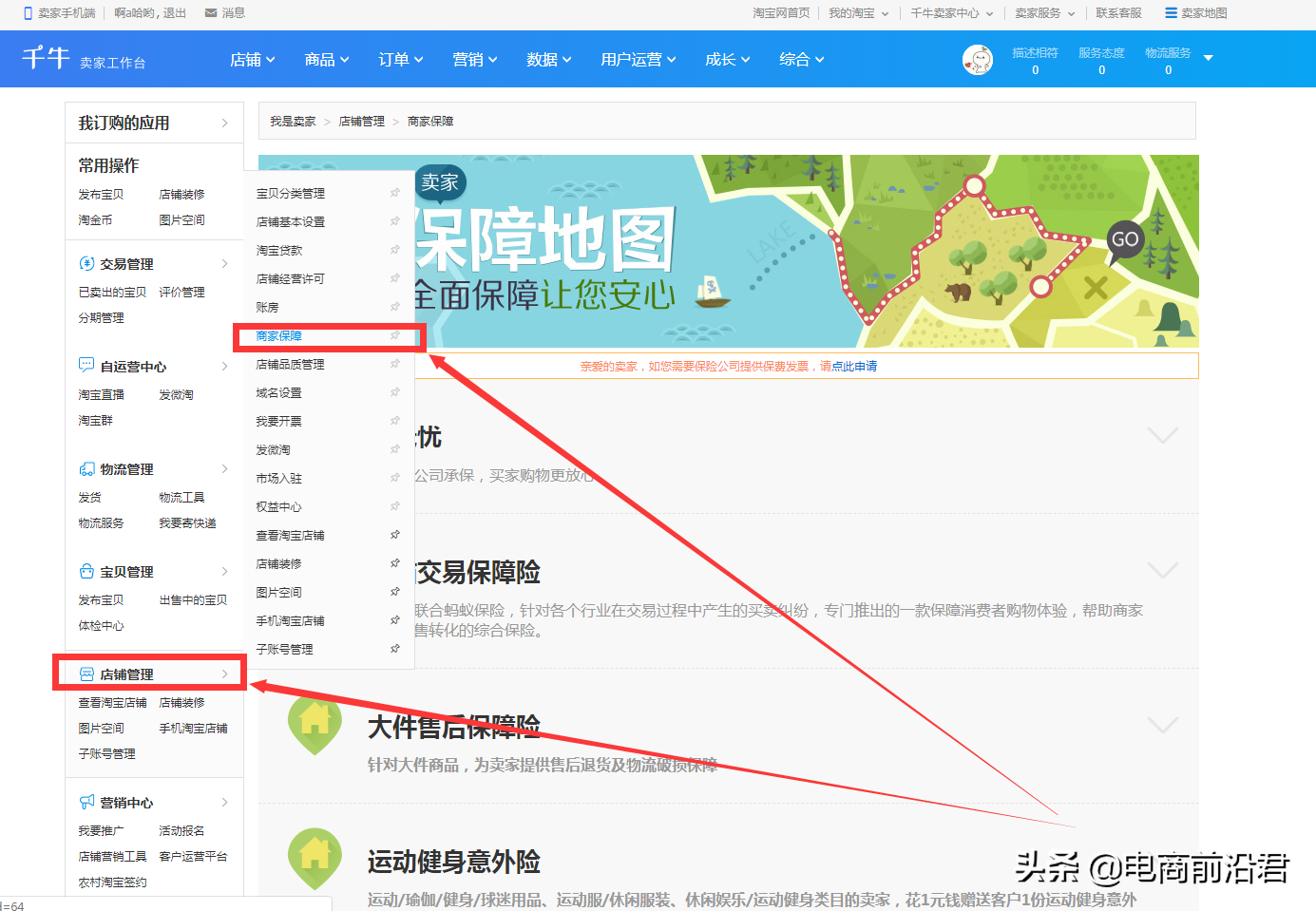The width and height of the screenshot is (1316, 911).
Task: Pin the 账房 submenu entry
Action: coord(394,307)
